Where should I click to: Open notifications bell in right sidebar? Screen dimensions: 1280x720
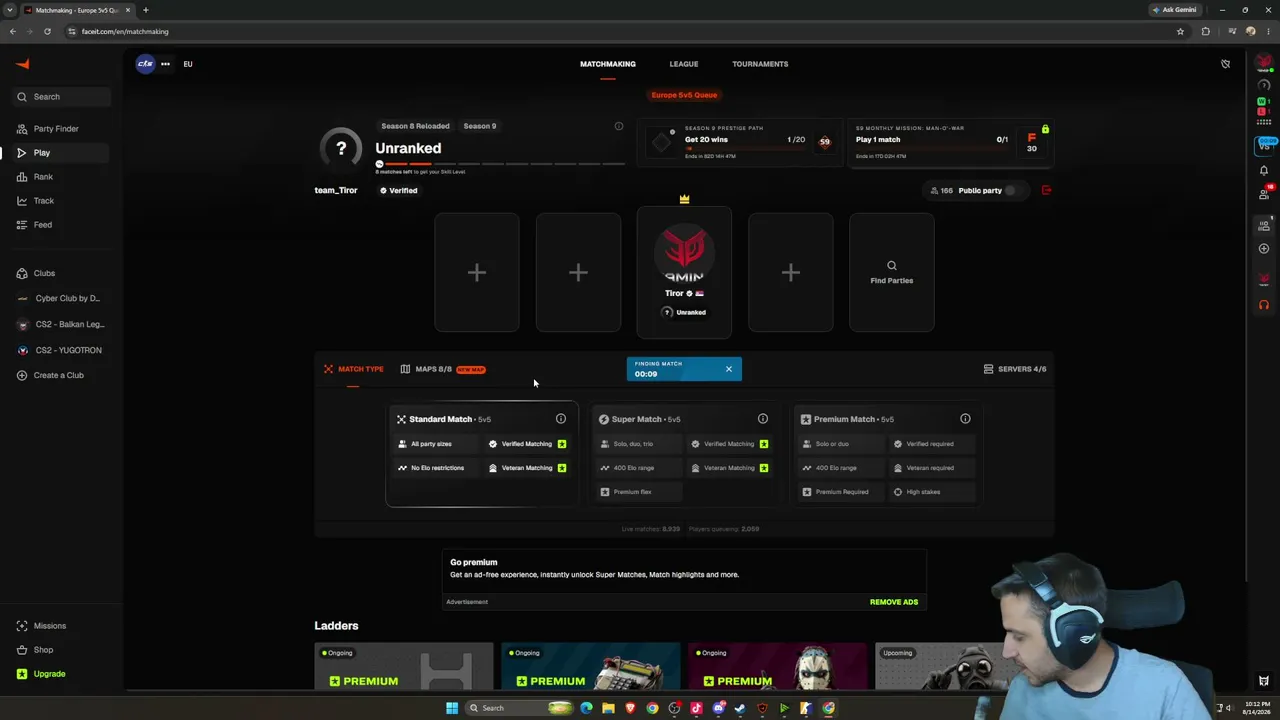(x=1264, y=170)
